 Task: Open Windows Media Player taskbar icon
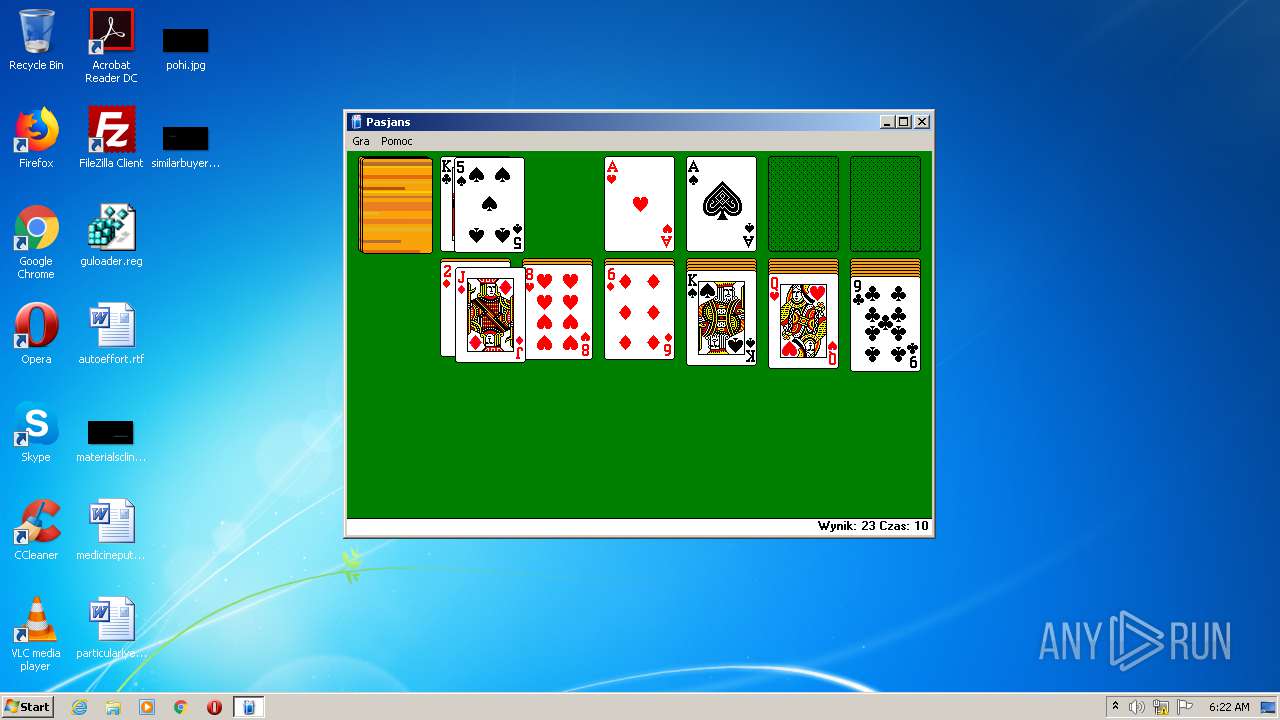tap(147, 707)
